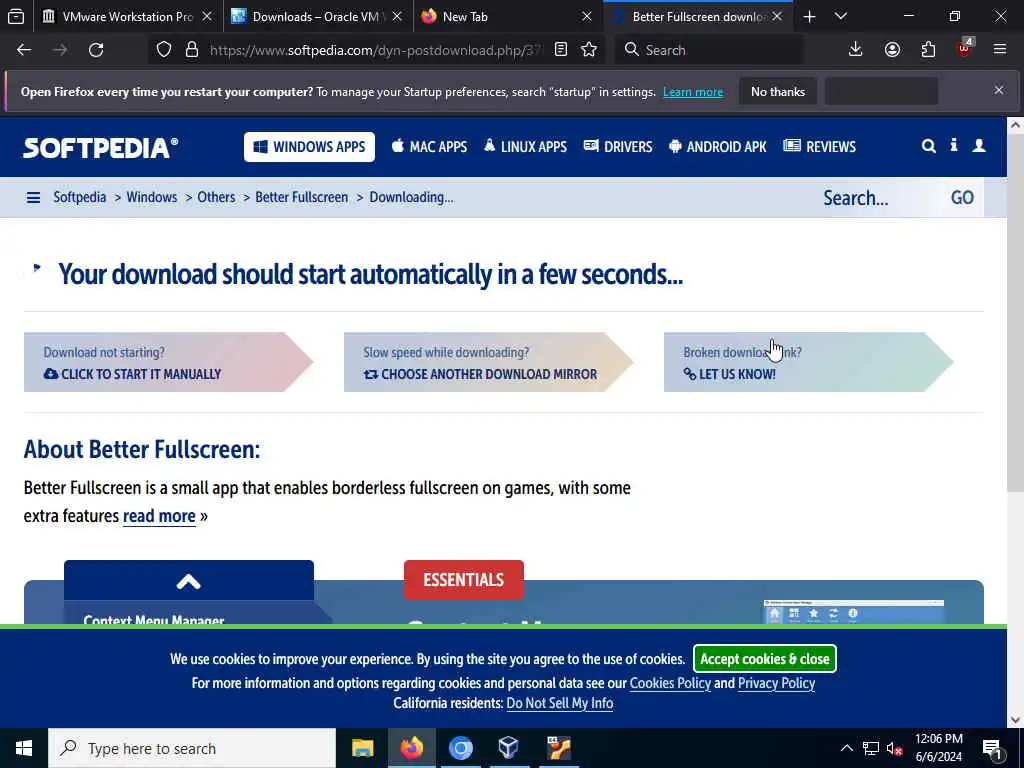Image resolution: width=1024 pixels, height=768 pixels.
Task: Focus the Firefox Search box
Action: (x=709, y=50)
